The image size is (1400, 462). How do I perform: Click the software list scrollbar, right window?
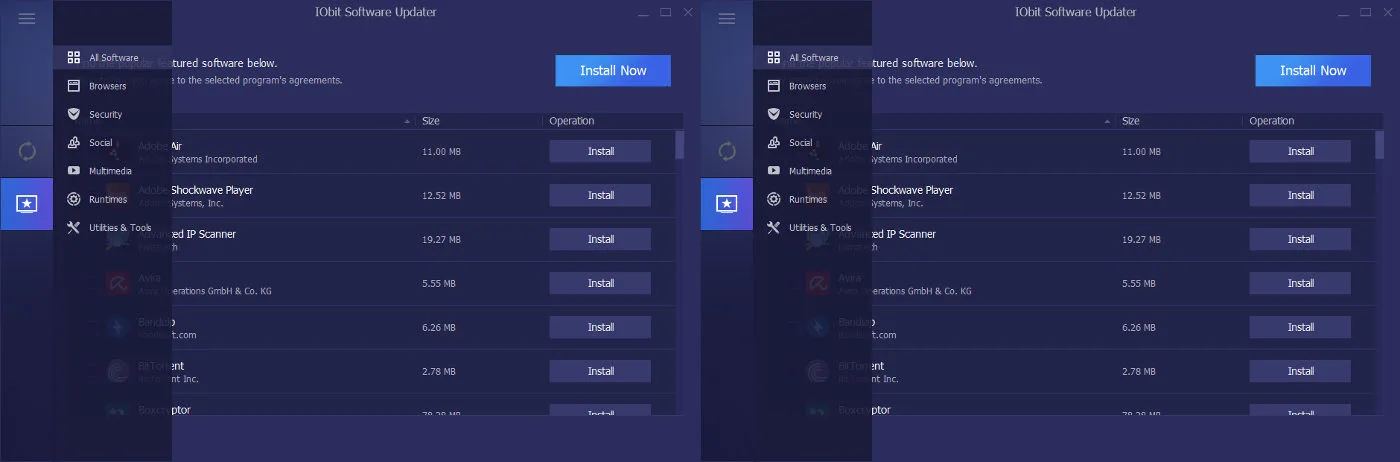pyautogui.click(x=1380, y=144)
